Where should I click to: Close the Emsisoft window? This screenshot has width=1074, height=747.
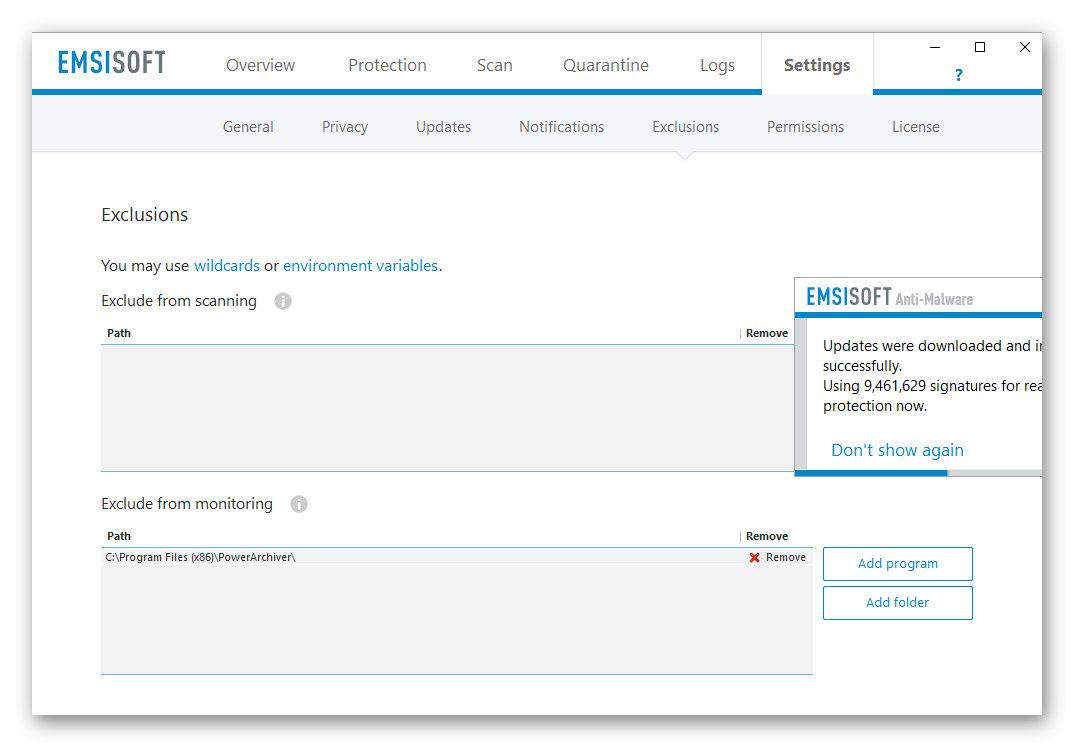tap(1025, 47)
